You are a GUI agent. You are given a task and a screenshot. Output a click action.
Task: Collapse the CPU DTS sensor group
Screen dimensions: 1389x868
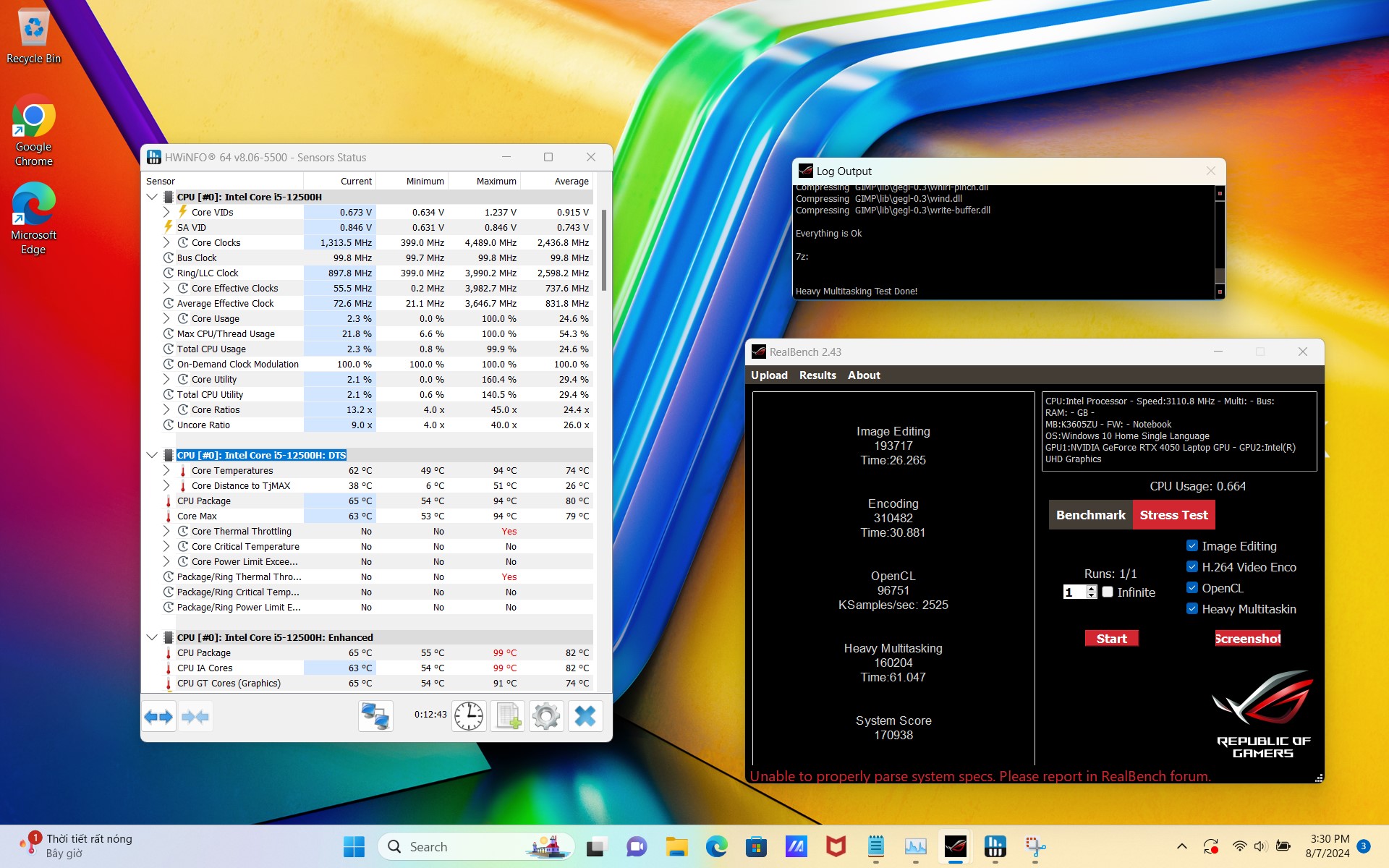[x=152, y=455]
